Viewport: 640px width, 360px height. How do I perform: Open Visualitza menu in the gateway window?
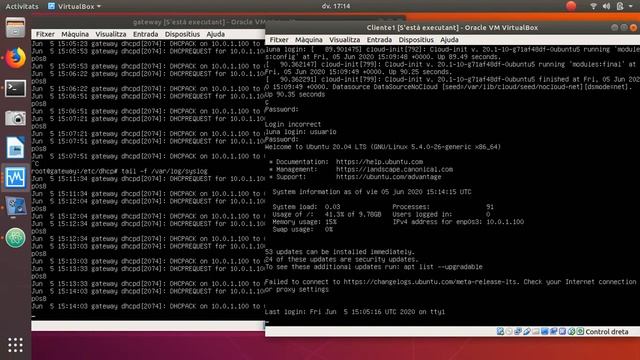point(111,34)
